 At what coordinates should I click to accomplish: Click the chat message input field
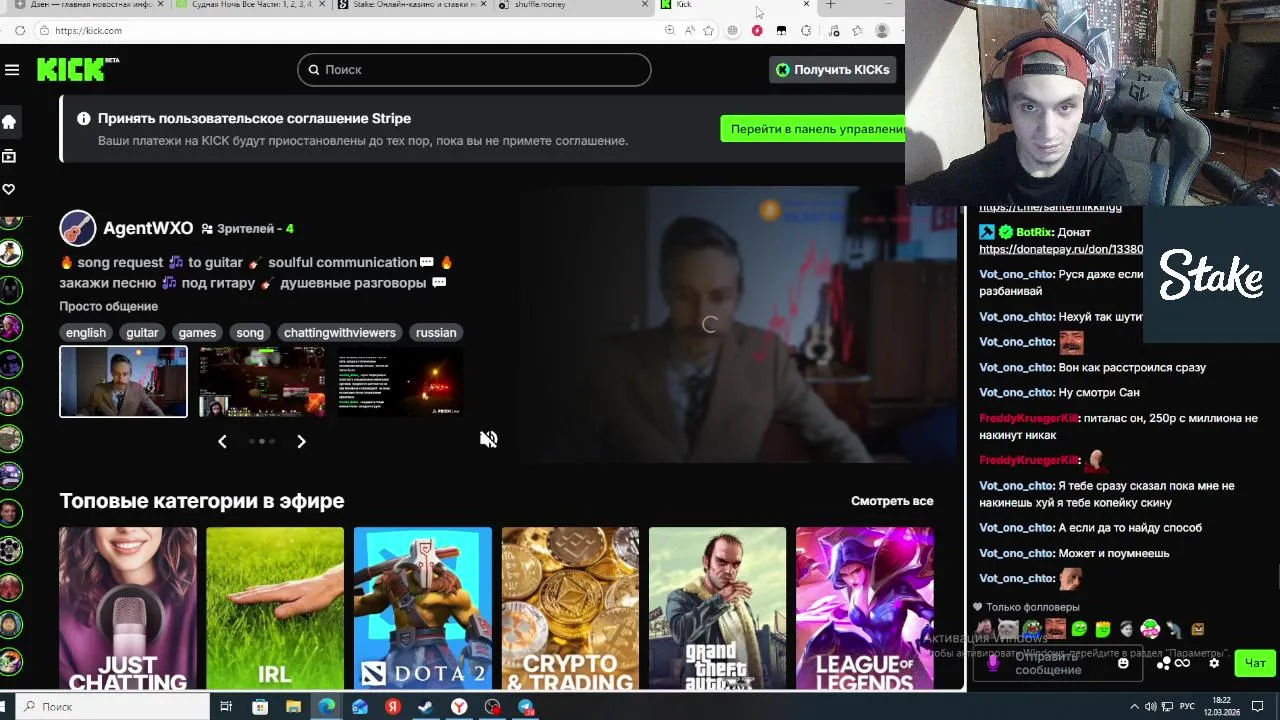tap(1058, 663)
